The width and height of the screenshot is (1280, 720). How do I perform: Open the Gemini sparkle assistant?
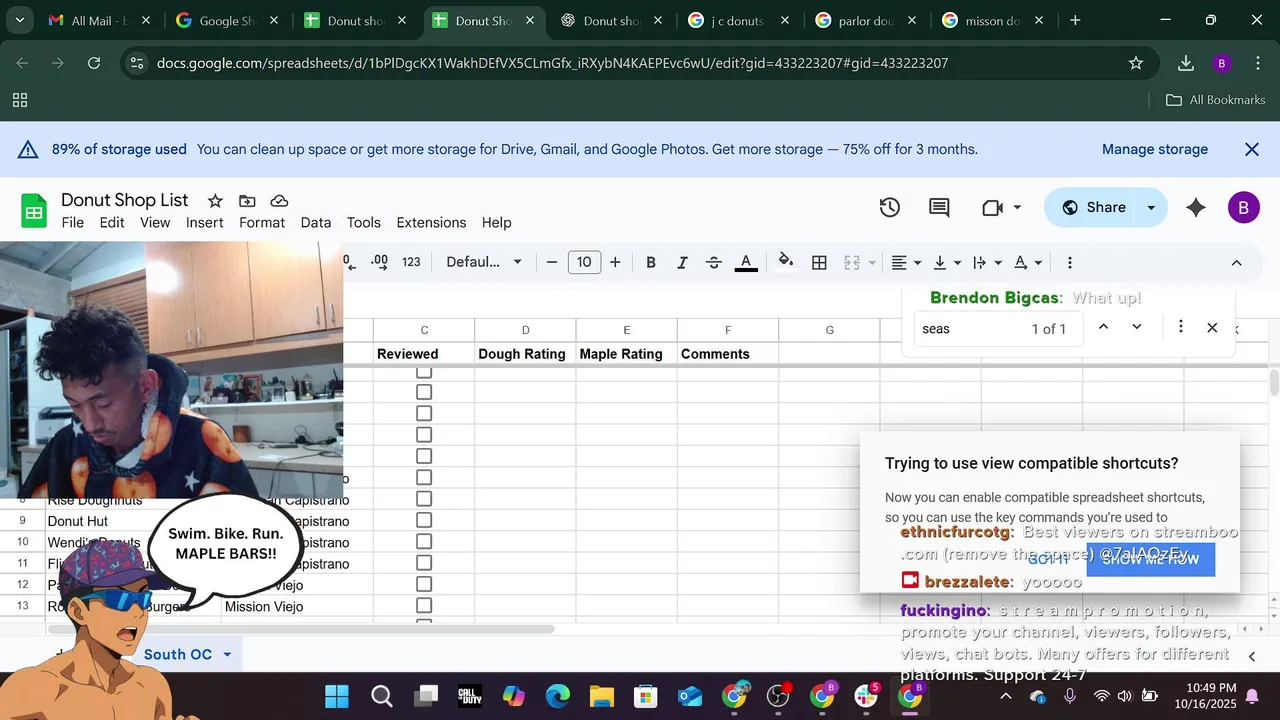point(1195,207)
